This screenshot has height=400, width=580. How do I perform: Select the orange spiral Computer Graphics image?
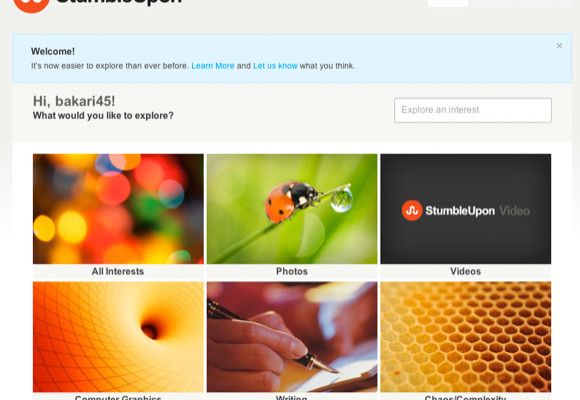[118, 337]
